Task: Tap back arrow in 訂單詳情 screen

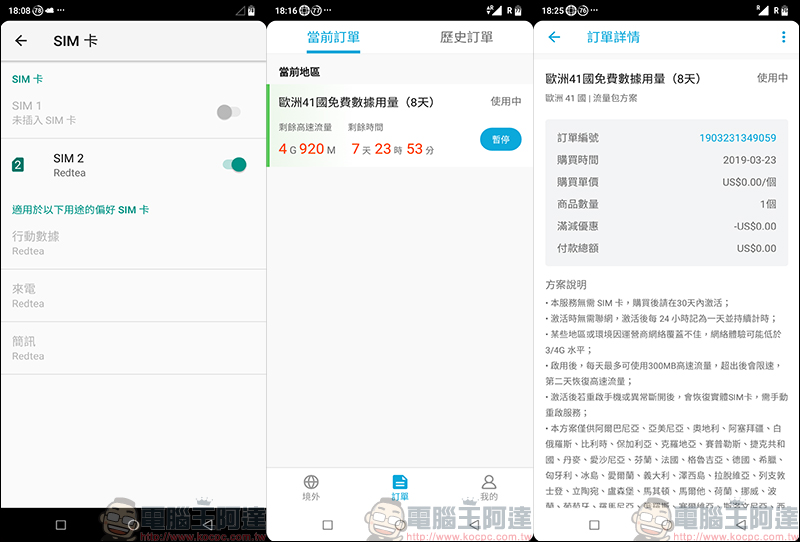Action: click(x=554, y=37)
